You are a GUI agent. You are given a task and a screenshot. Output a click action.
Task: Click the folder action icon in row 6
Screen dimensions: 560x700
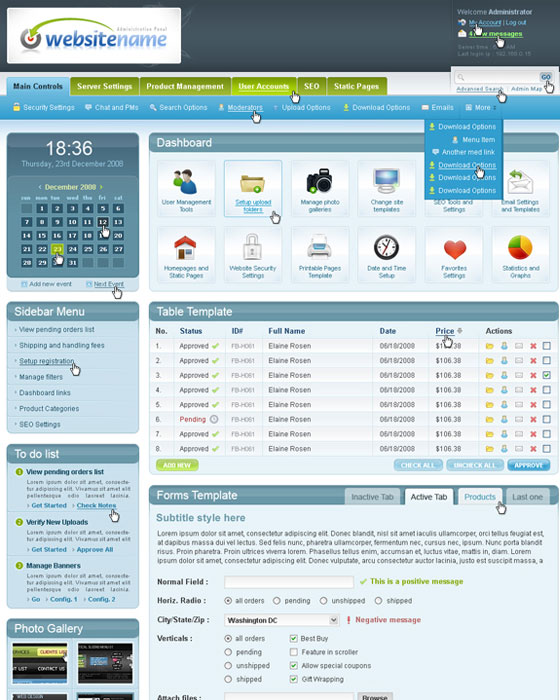(489, 420)
